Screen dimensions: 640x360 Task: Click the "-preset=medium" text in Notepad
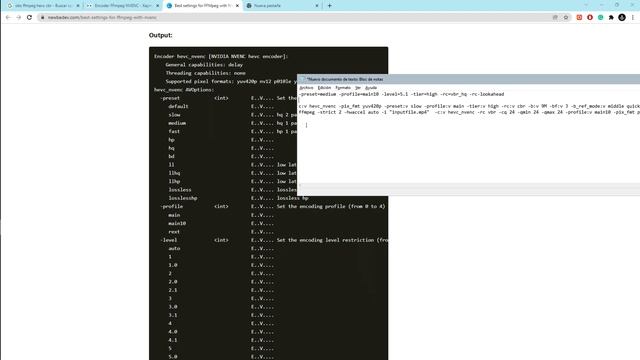pos(317,94)
